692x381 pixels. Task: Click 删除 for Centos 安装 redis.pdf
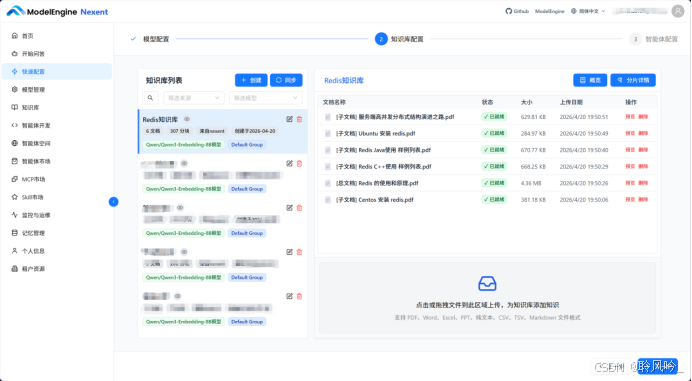pos(643,200)
